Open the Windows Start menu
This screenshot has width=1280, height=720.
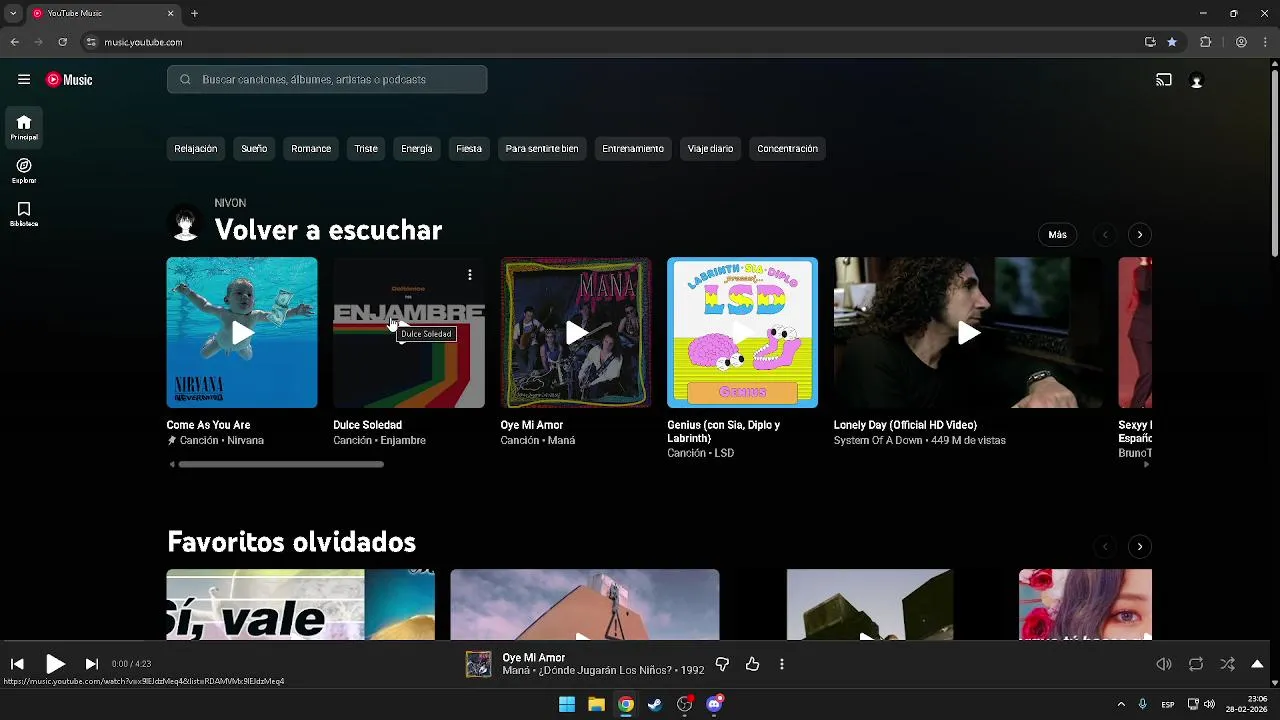[x=567, y=705]
